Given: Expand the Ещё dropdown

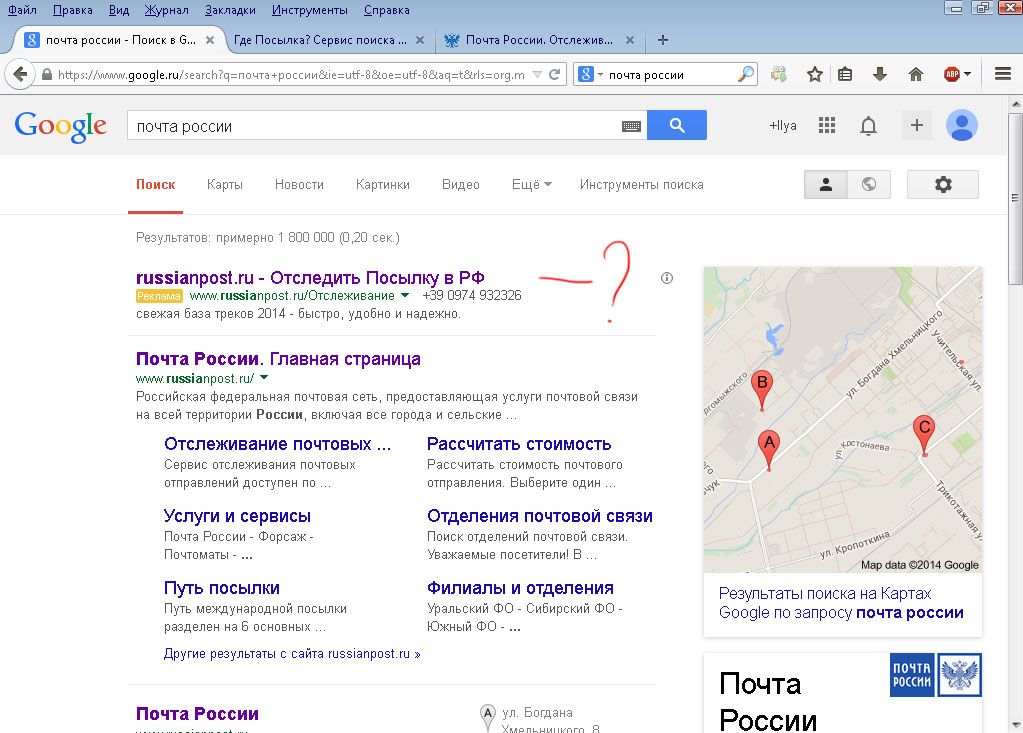Looking at the screenshot, I should pos(532,185).
